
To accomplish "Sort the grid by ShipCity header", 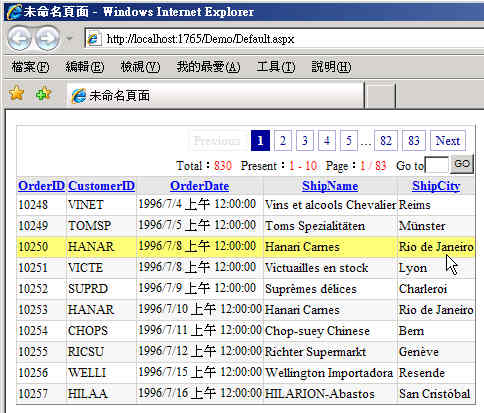I will pyautogui.click(x=436, y=186).
